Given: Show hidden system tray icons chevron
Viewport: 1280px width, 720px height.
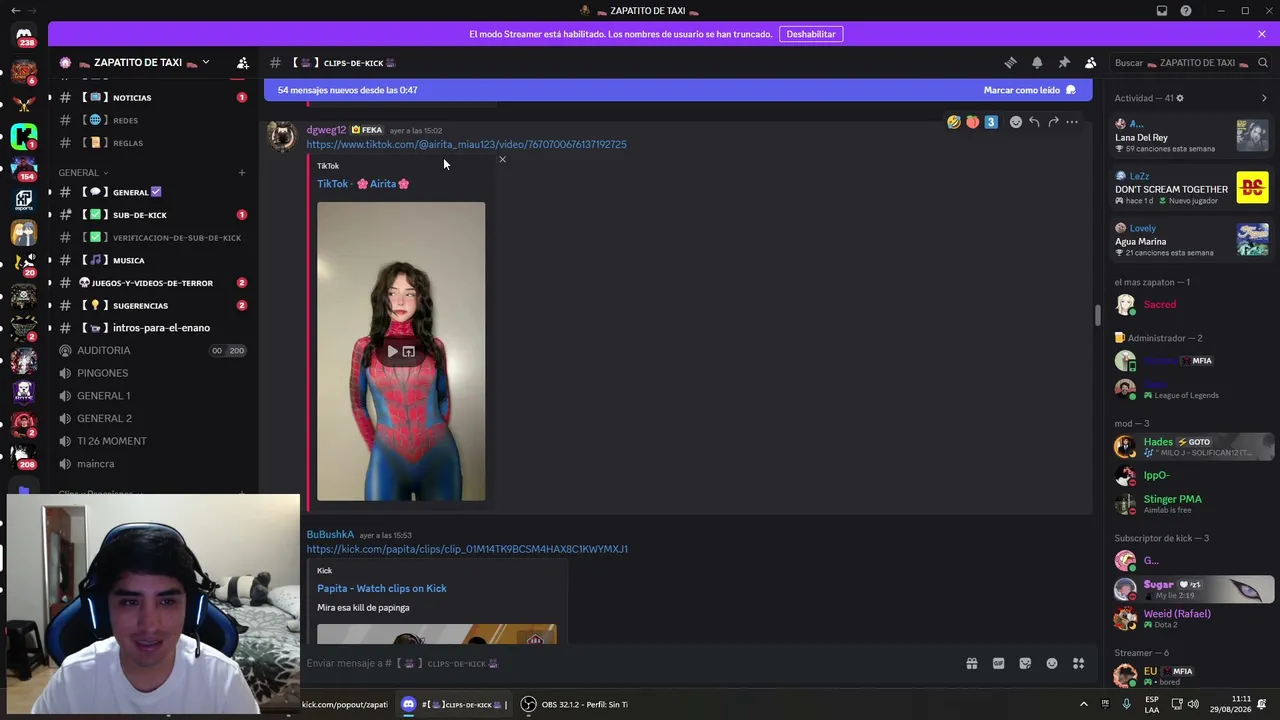Looking at the screenshot, I should (x=1083, y=704).
